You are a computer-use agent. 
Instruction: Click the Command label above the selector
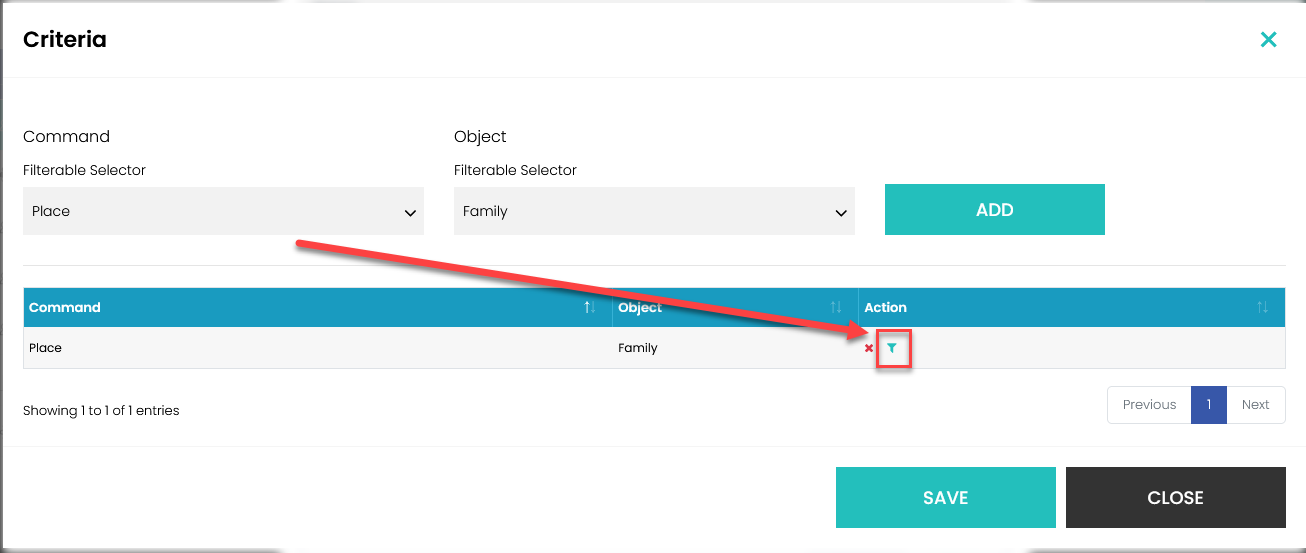coord(66,136)
